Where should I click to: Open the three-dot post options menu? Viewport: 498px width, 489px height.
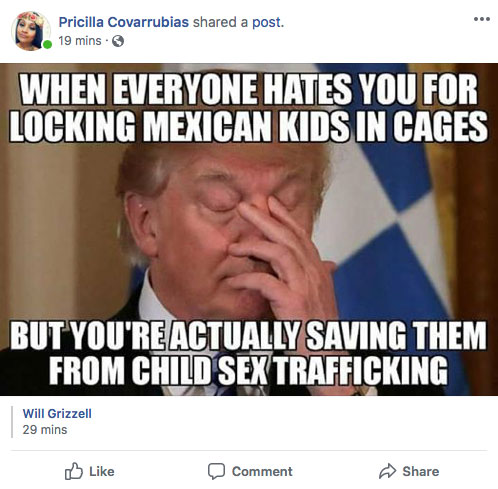click(x=482, y=19)
